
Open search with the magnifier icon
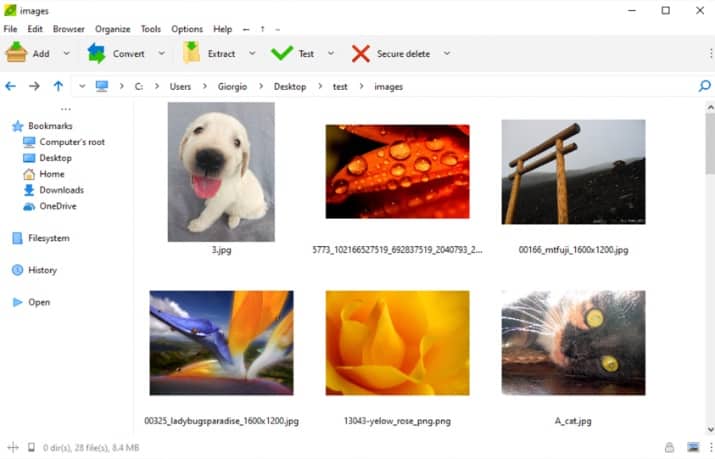click(x=704, y=87)
